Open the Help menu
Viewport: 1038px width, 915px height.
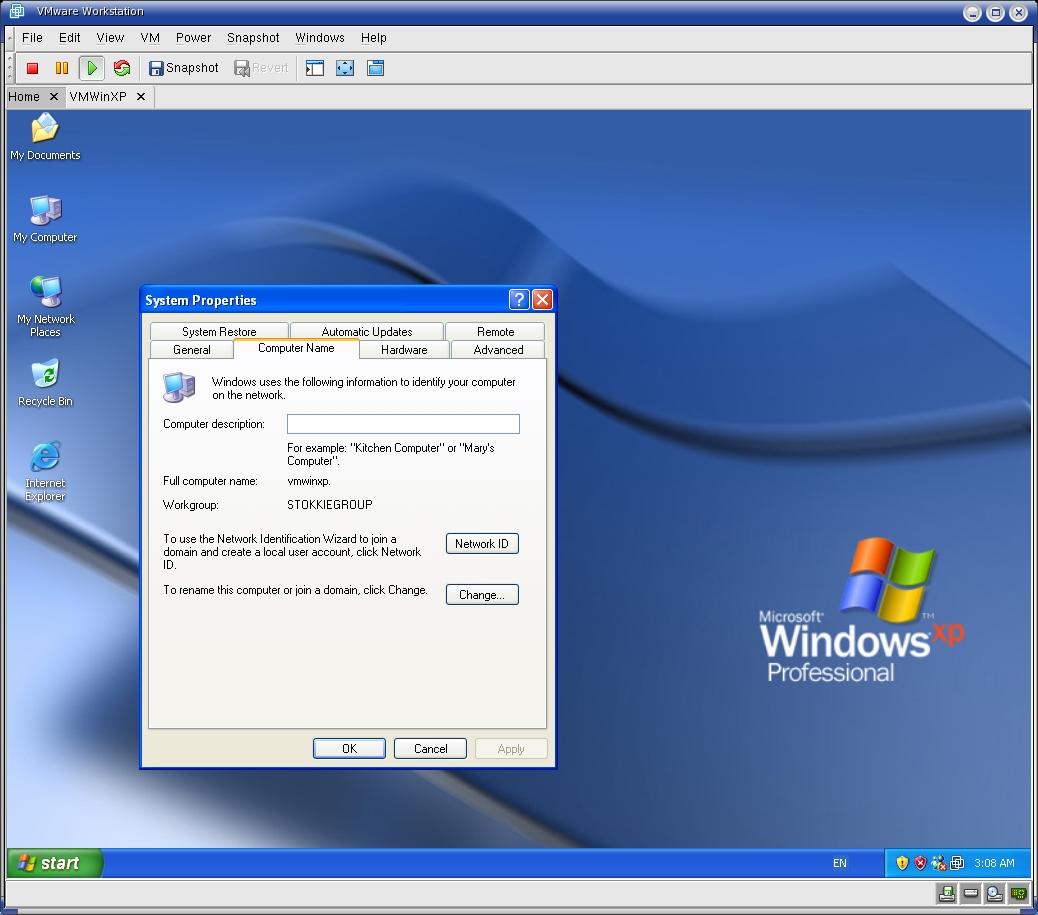click(373, 38)
